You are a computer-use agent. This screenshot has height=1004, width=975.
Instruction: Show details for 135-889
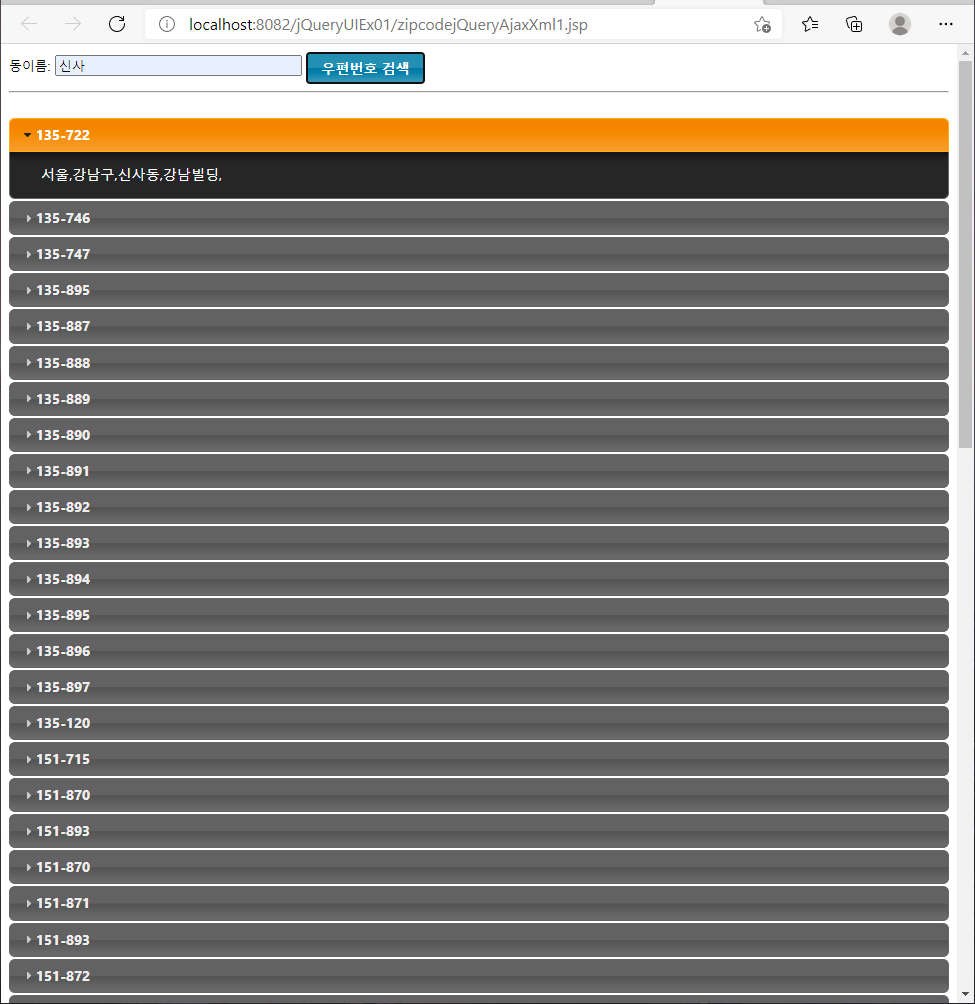[479, 399]
